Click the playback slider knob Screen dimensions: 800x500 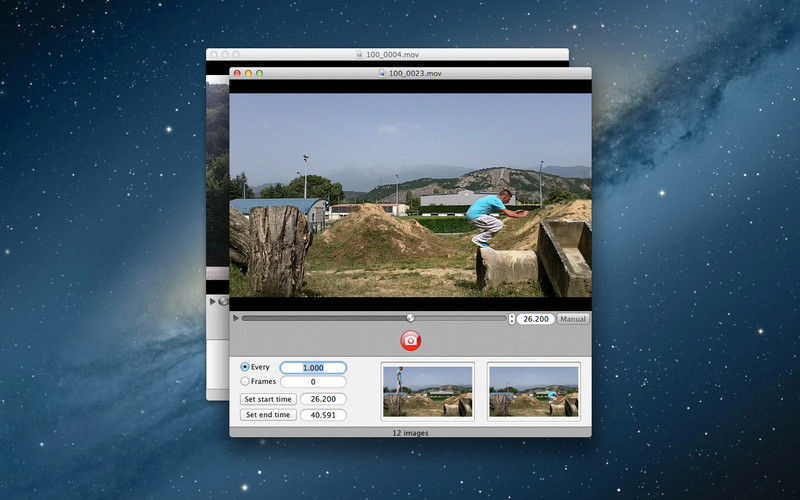pyautogui.click(x=410, y=318)
